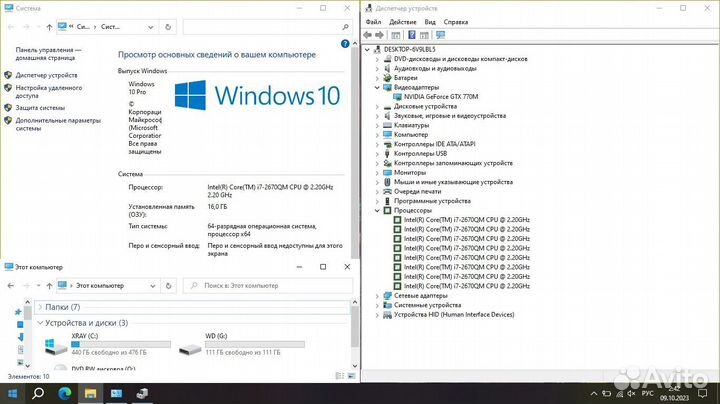Screen dimensions: 720x404
Task: Click the WD (G:) drive icon
Action: (190, 350)
